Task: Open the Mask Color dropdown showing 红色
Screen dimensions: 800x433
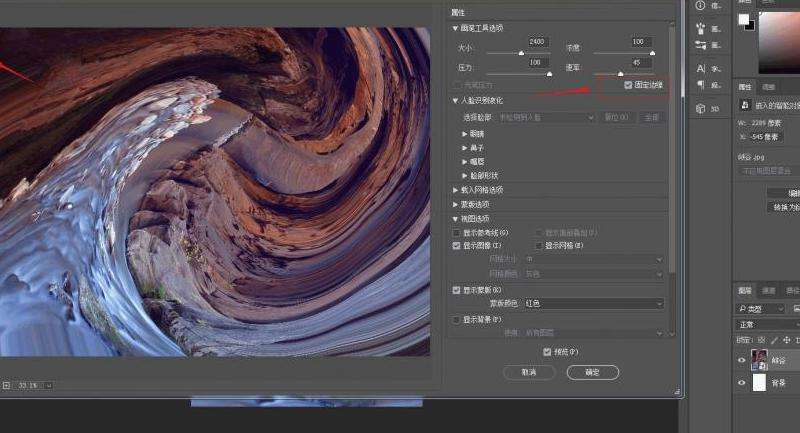Action: 594,303
